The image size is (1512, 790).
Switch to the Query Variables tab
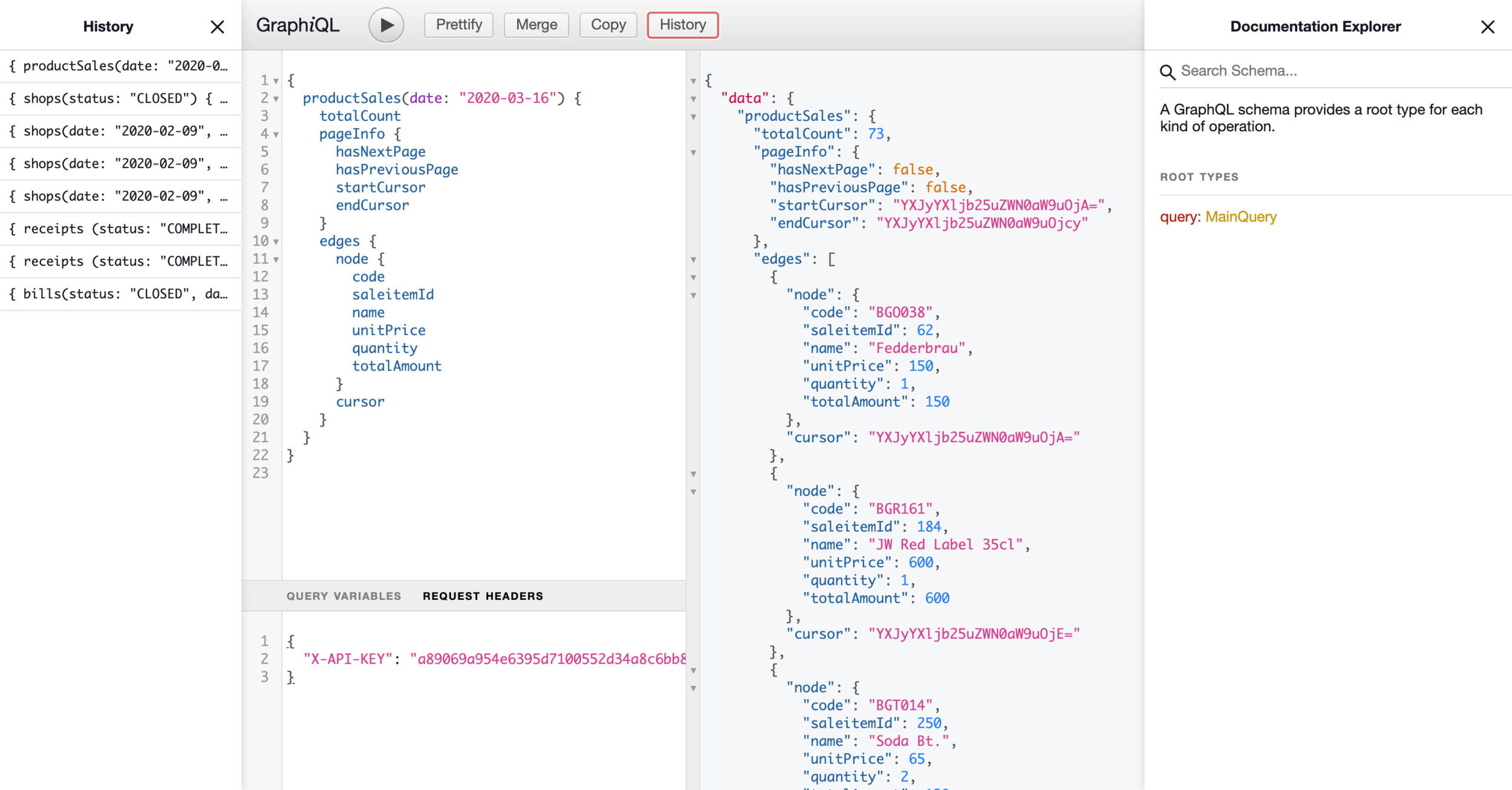coord(344,596)
